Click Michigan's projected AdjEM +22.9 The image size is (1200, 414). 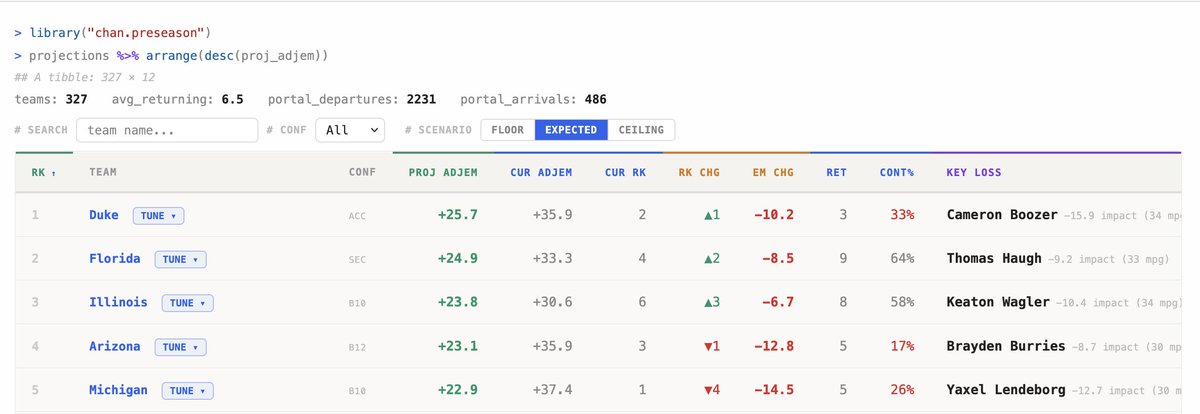(458, 390)
